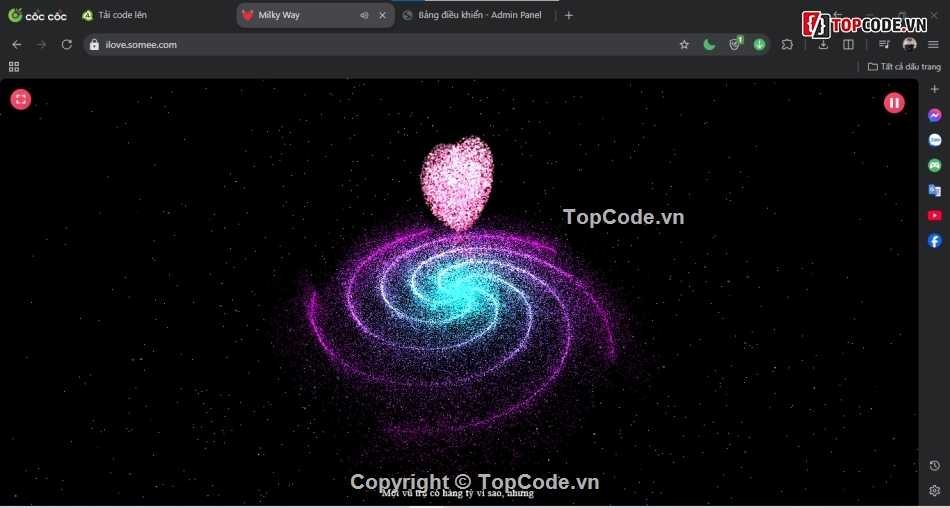Image resolution: width=950 pixels, height=508 pixels.
Task: Open the Bảng điều khiển - Admin Panel tab
Action: click(473, 15)
